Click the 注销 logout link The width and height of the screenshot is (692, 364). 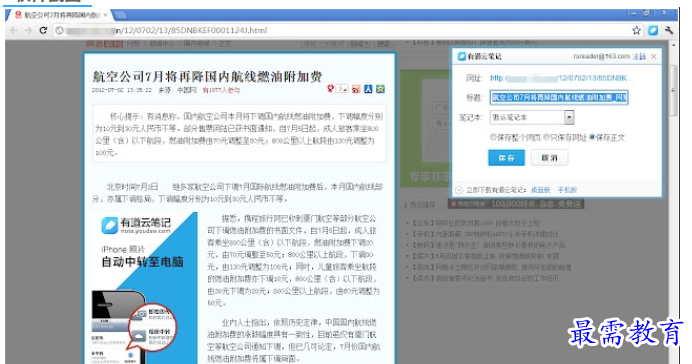pyautogui.click(x=639, y=56)
